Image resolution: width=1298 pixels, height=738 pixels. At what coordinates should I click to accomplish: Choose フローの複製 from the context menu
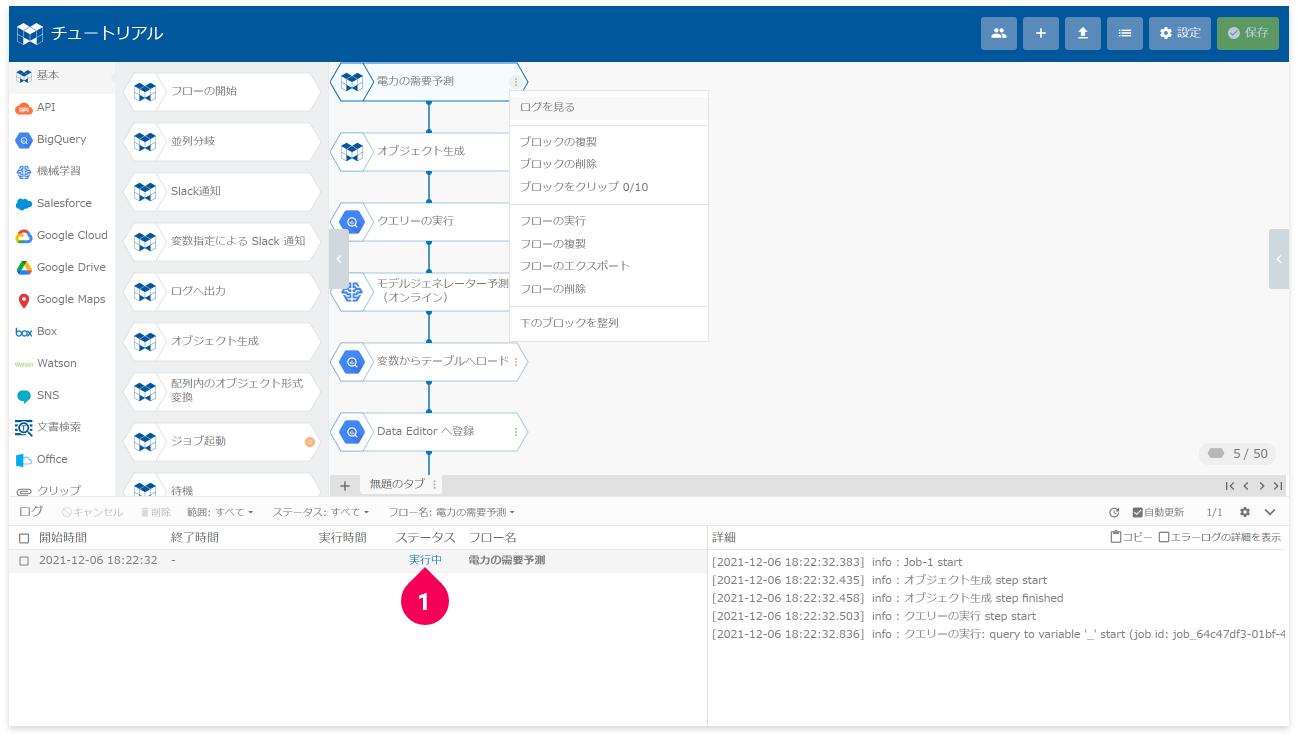click(609, 244)
